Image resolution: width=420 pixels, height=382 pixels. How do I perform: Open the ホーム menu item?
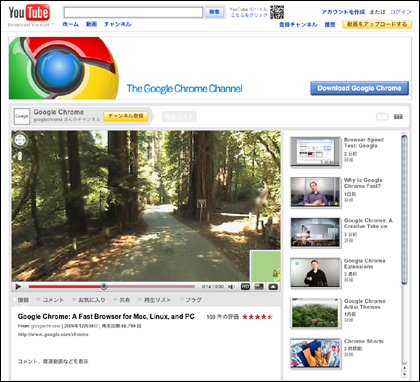pos(70,24)
